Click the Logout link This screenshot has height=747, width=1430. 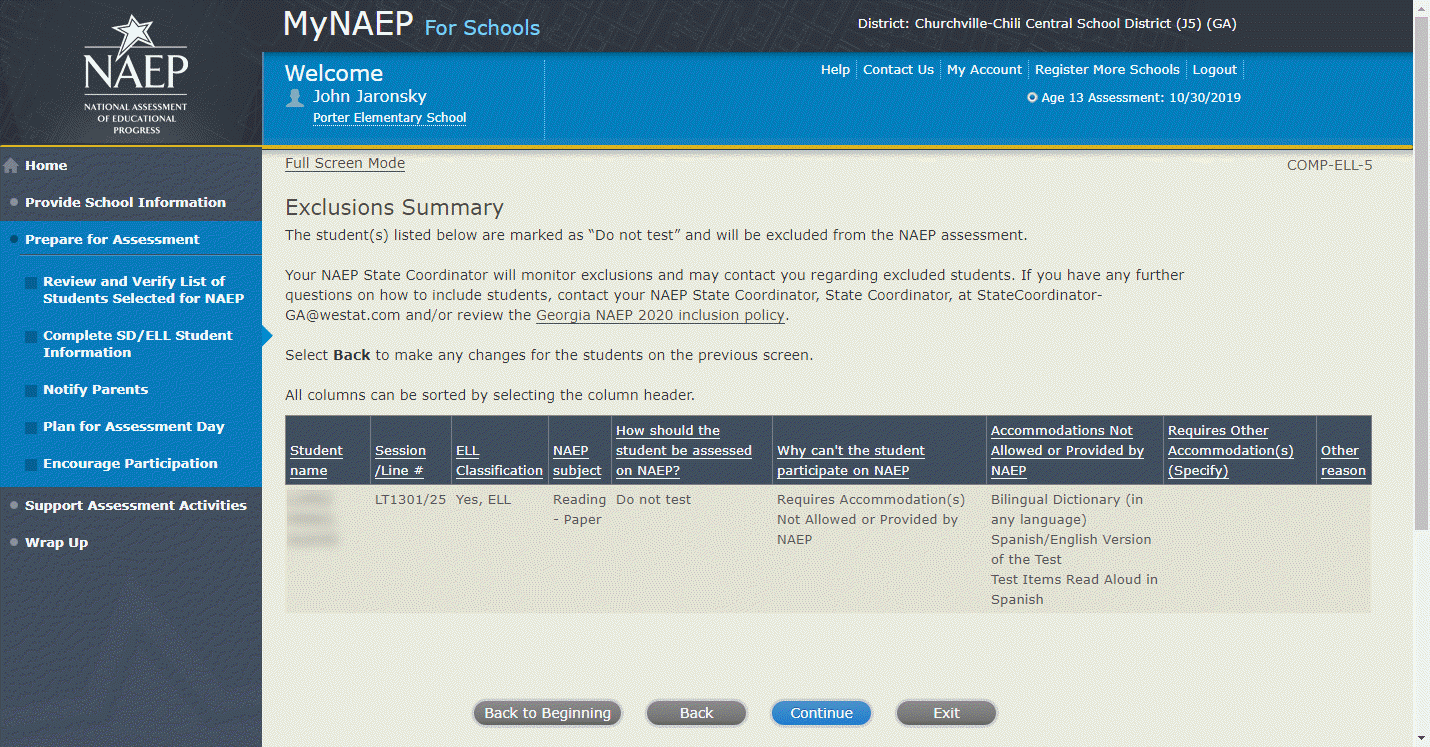pyautogui.click(x=1215, y=70)
